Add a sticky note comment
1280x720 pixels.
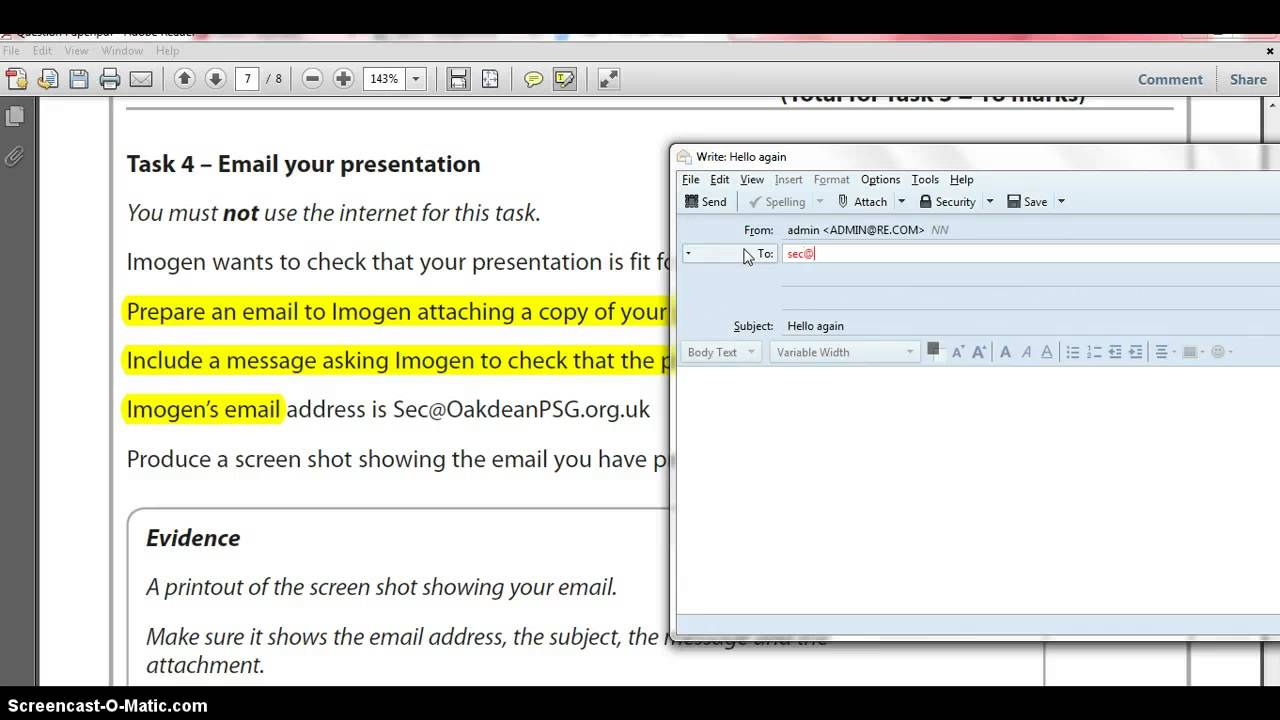point(533,79)
